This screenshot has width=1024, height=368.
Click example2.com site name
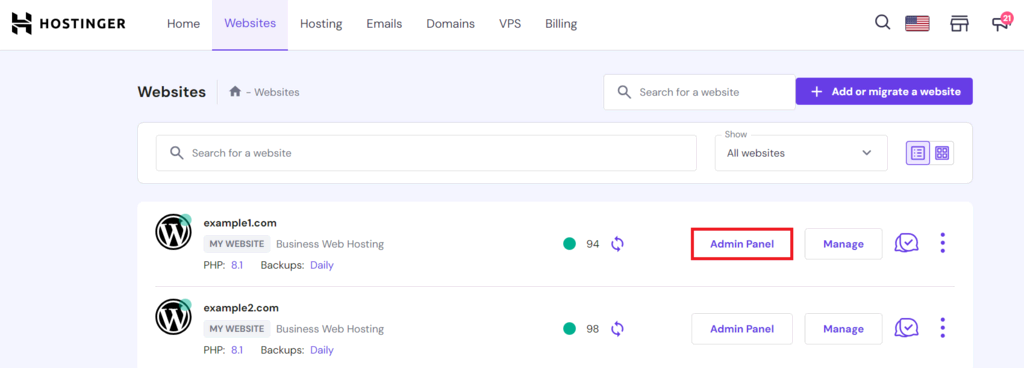[x=242, y=308]
